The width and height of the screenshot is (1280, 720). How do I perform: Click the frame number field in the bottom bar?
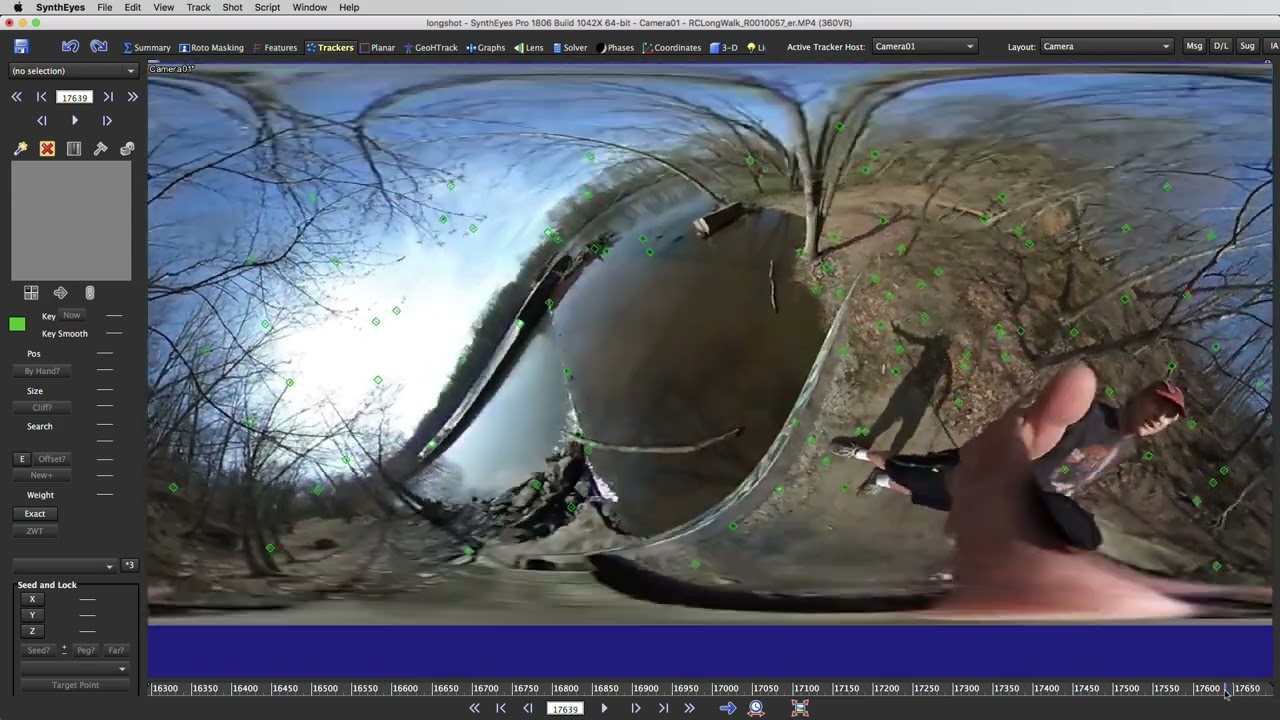tap(565, 708)
